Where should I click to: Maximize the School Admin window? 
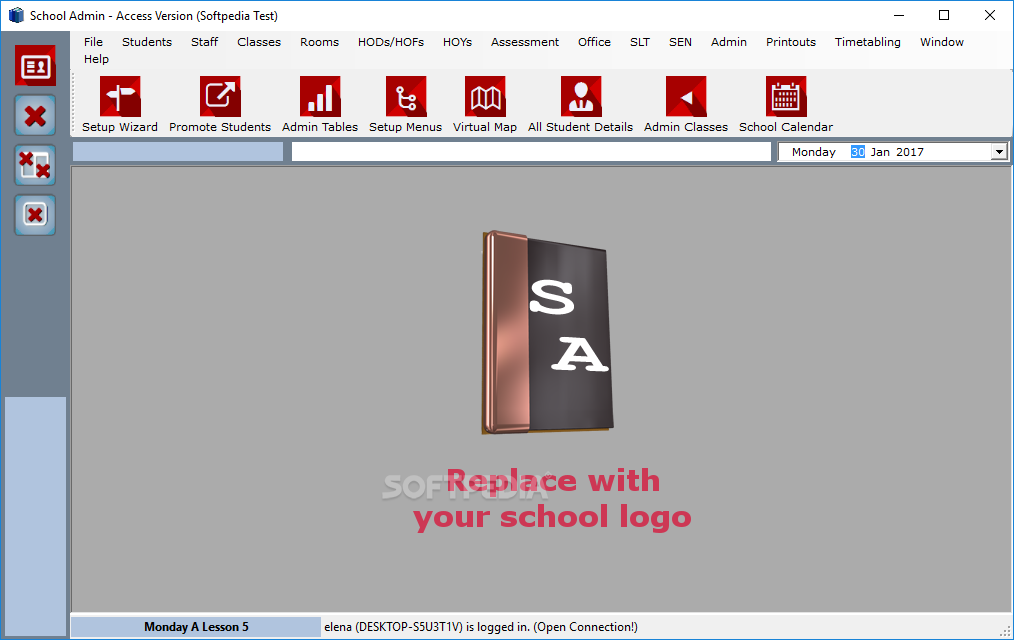(944, 15)
